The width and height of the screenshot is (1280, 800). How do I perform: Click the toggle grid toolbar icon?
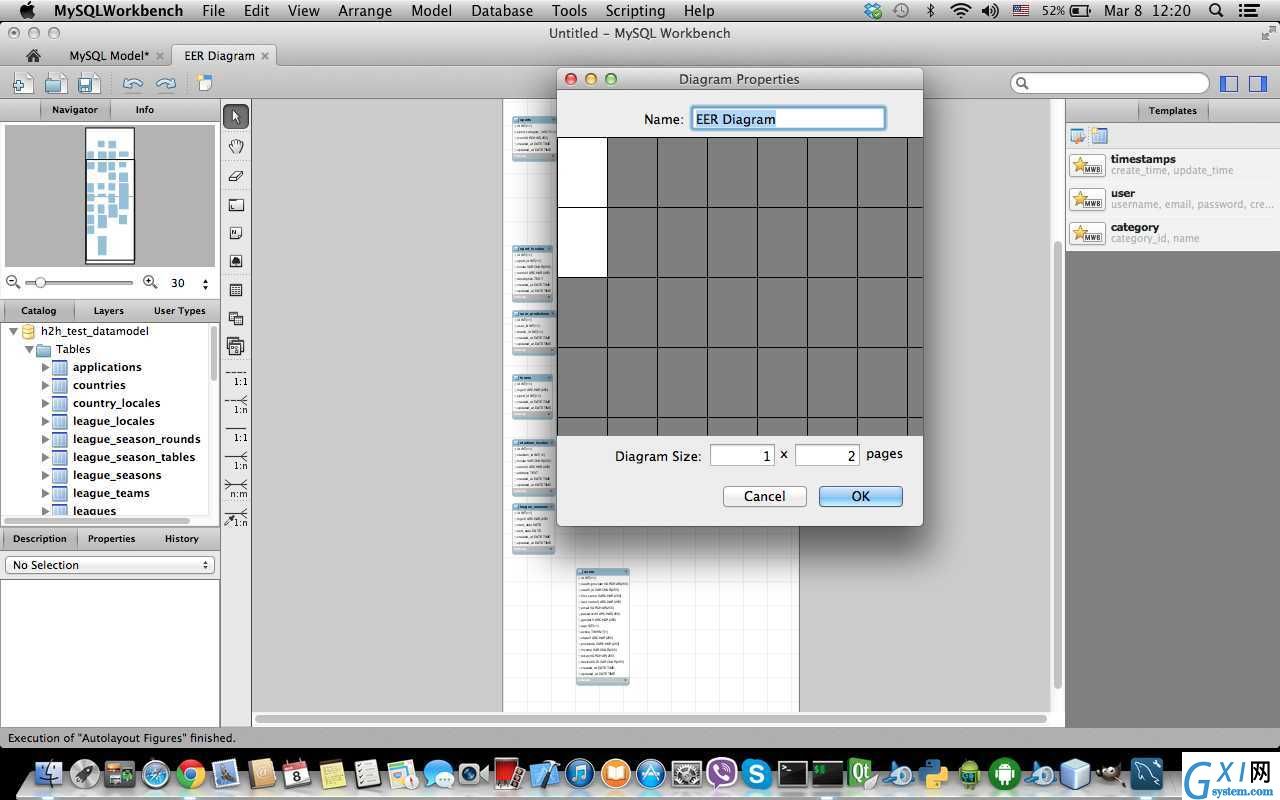pyautogui.click(x=204, y=84)
